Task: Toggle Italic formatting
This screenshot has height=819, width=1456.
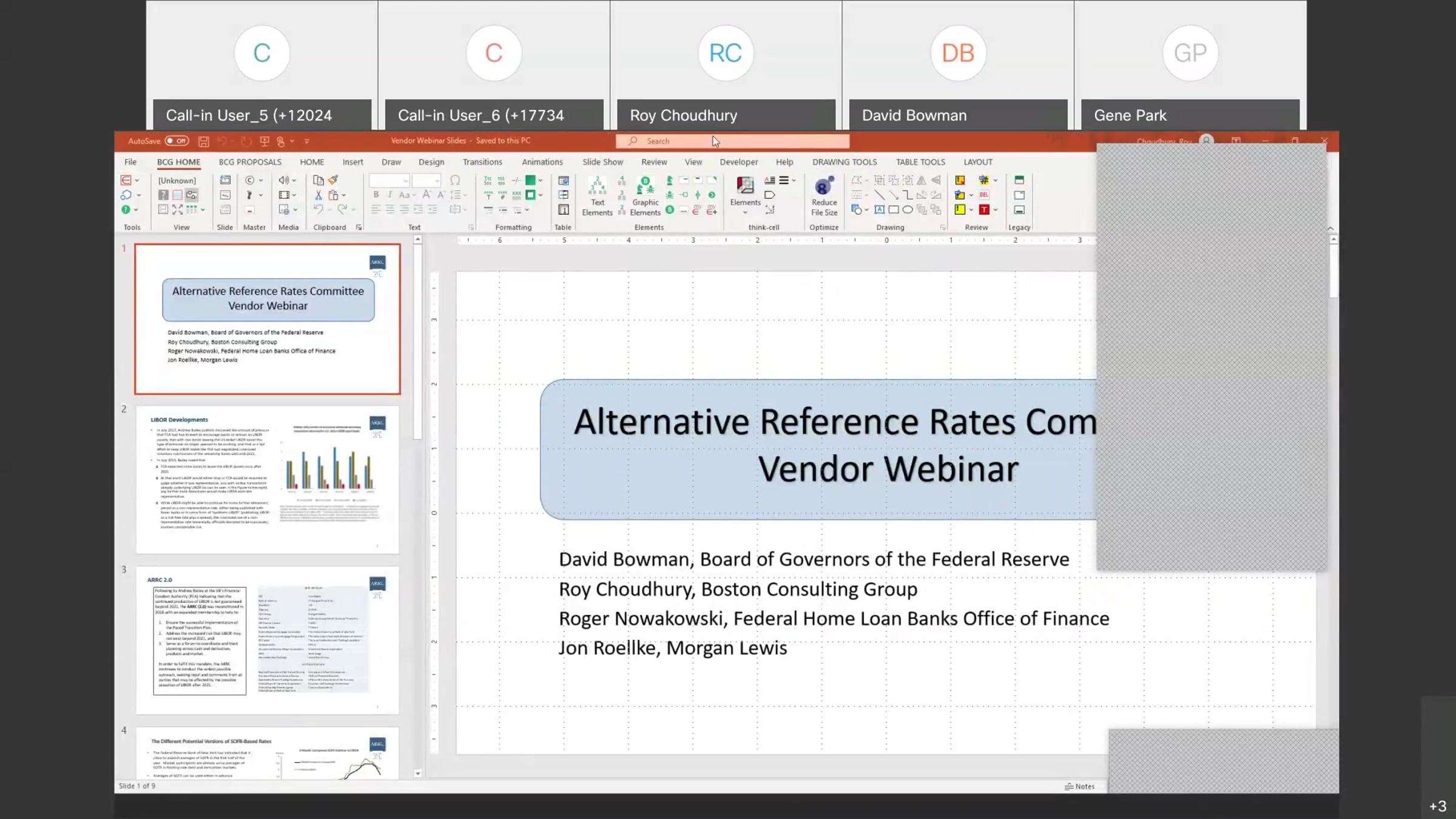Action: click(x=389, y=195)
